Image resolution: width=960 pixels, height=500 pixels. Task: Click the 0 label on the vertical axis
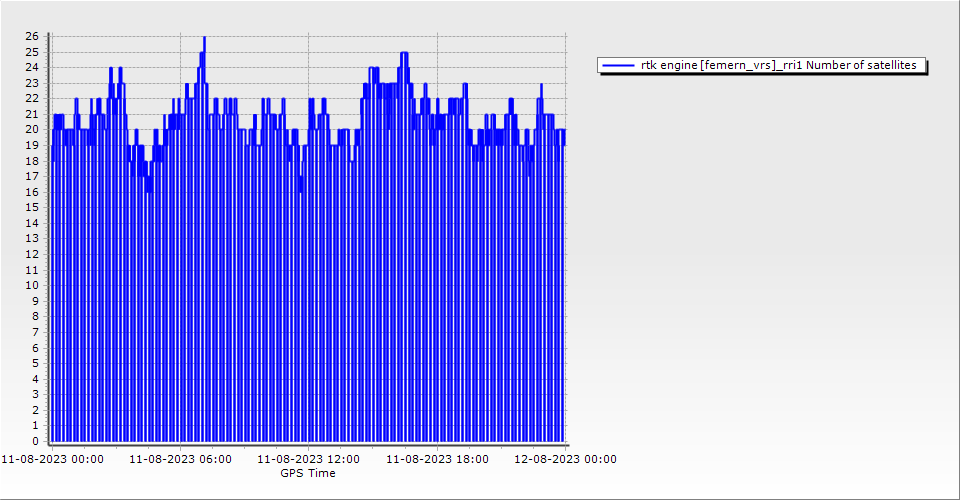[x=35, y=441]
